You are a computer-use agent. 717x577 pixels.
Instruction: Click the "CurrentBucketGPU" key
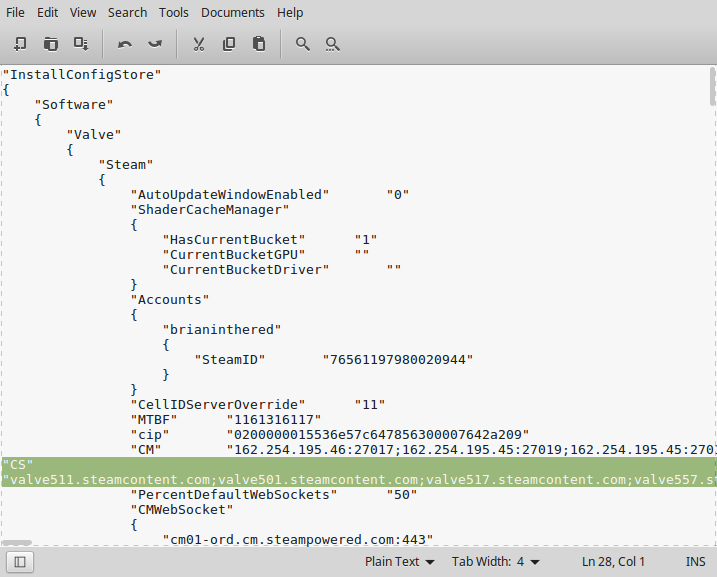234,255
